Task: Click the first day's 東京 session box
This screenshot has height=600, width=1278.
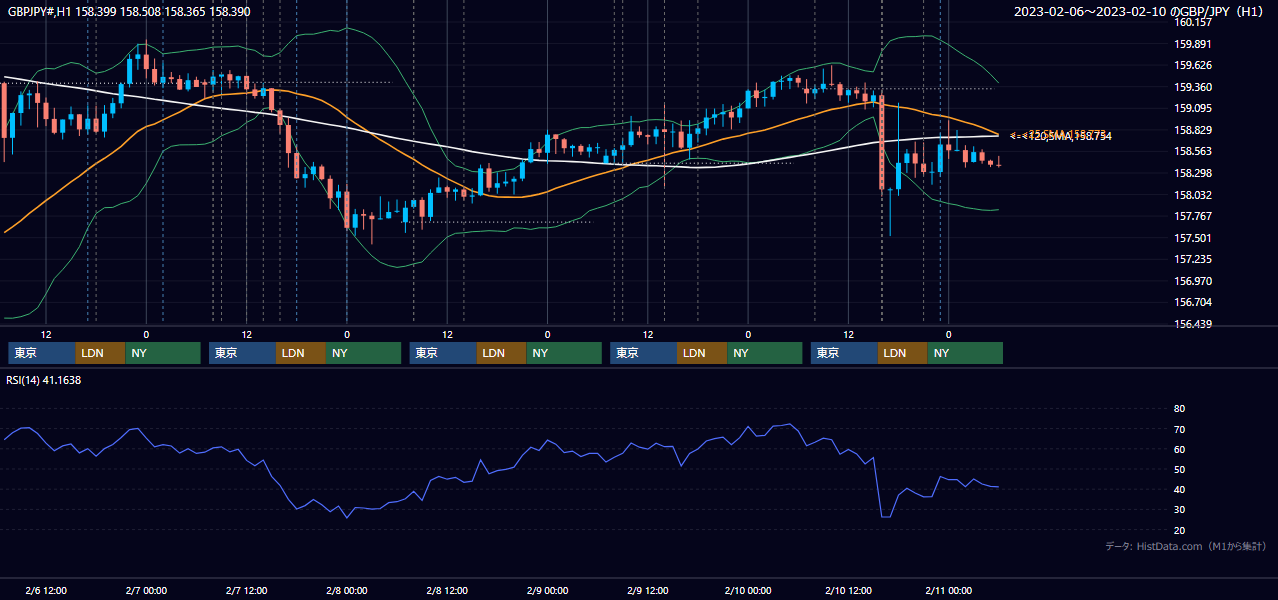Action: pyautogui.click(x=42, y=353)
